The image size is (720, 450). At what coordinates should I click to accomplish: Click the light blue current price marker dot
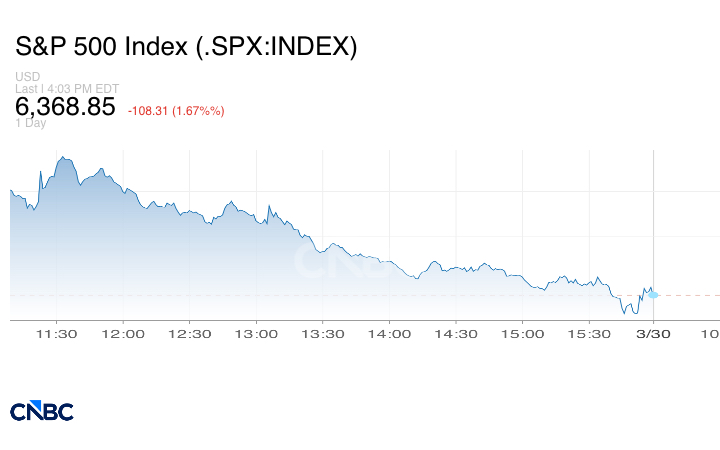coord(653,294)
